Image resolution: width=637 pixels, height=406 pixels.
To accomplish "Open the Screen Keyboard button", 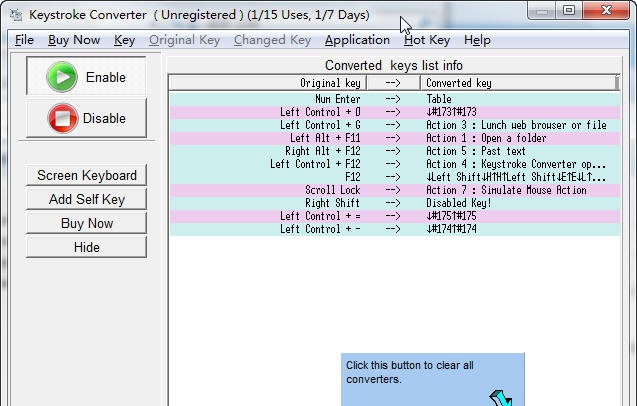I will coord(87,175).
